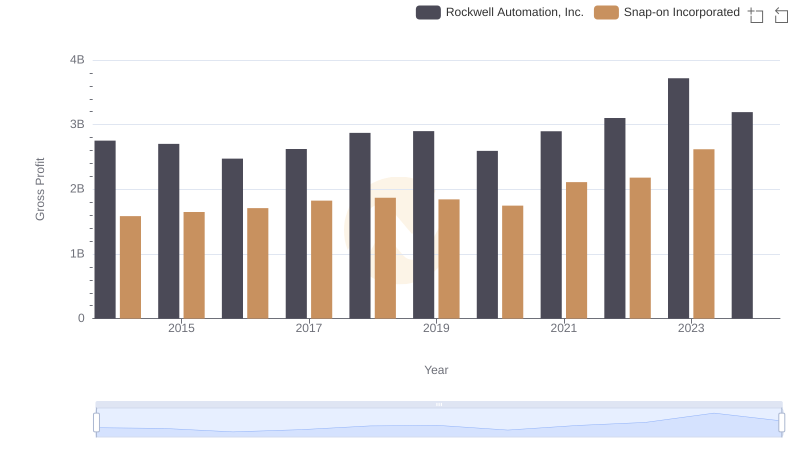Grab the left data zoom slider handle
The width and height of the screenshot is (800, 461).
point(96,422)
